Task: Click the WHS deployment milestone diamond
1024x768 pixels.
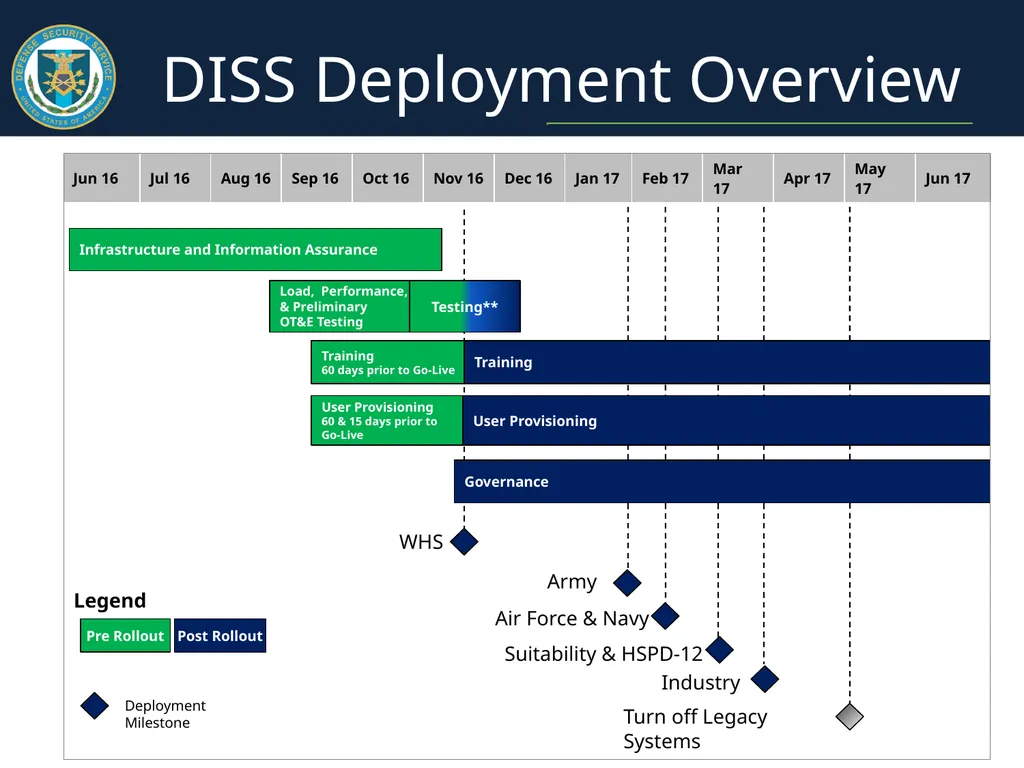Action: pos(464,541)
